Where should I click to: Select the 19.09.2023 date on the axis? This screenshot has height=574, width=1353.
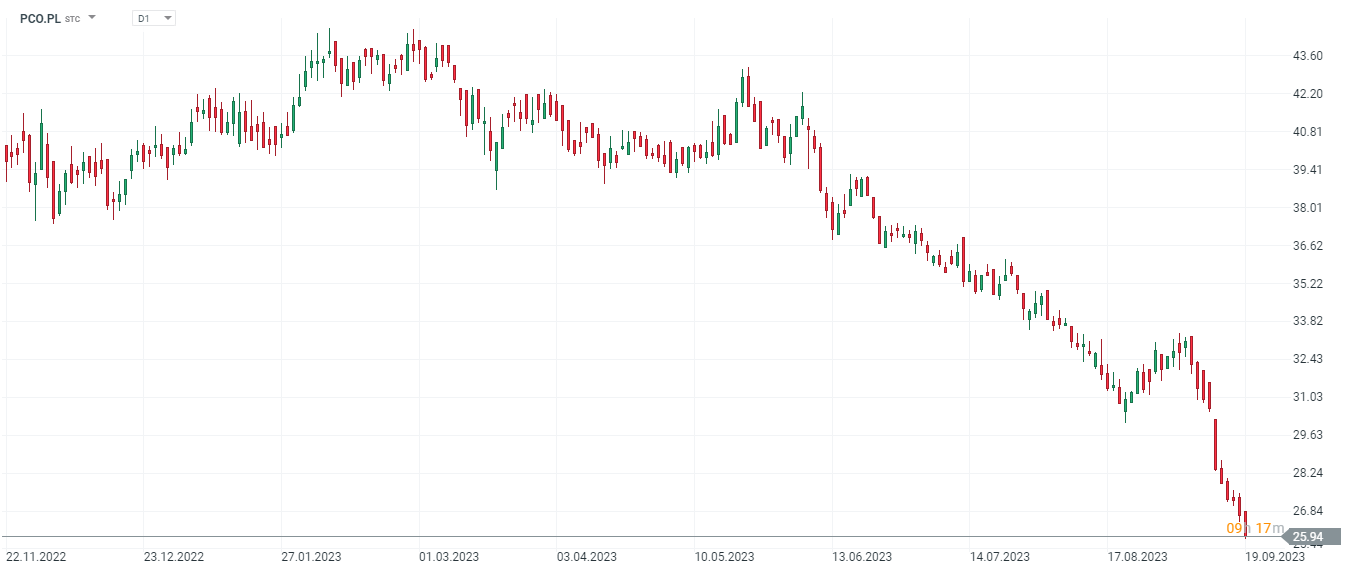tap(1276, 556)
